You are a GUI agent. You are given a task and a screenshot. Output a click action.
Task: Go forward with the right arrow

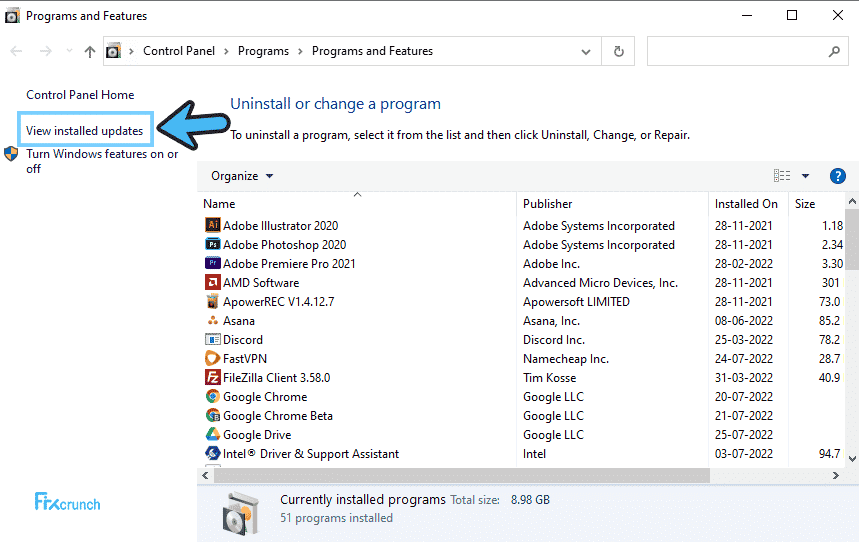coord(45,51)
